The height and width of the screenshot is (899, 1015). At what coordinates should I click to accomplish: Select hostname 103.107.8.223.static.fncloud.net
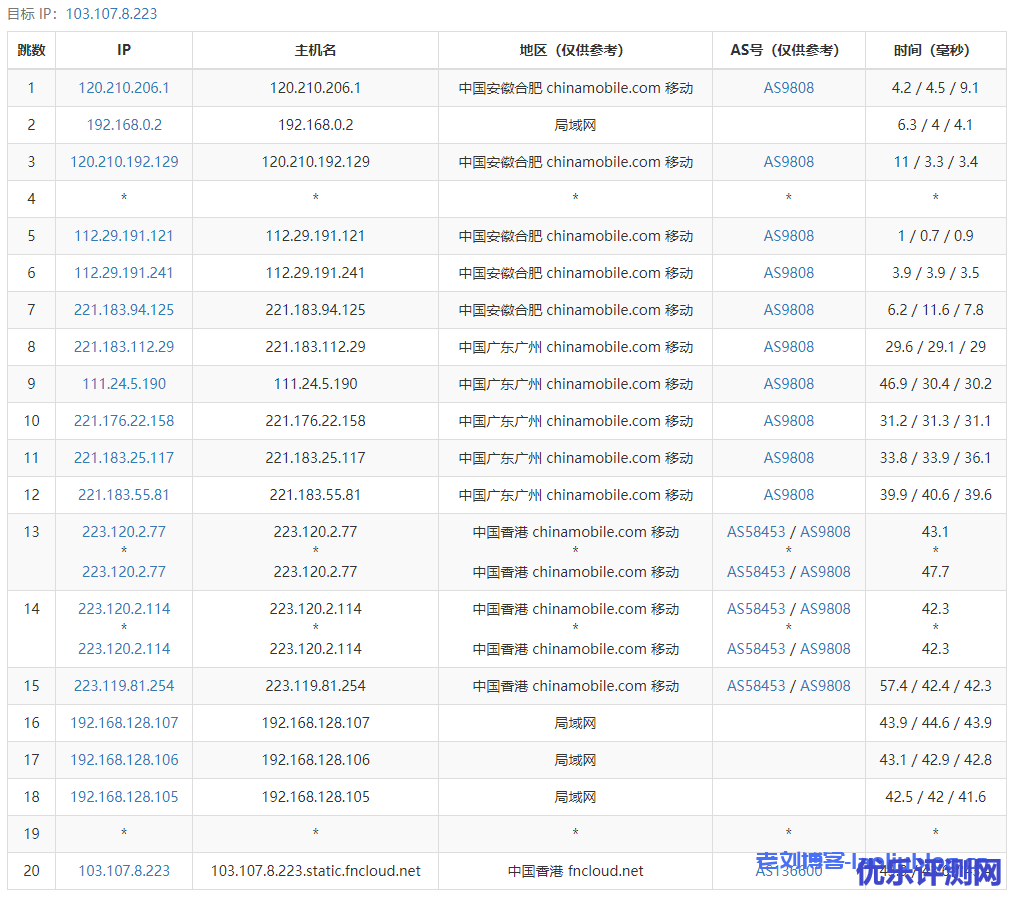coord(315,871)
